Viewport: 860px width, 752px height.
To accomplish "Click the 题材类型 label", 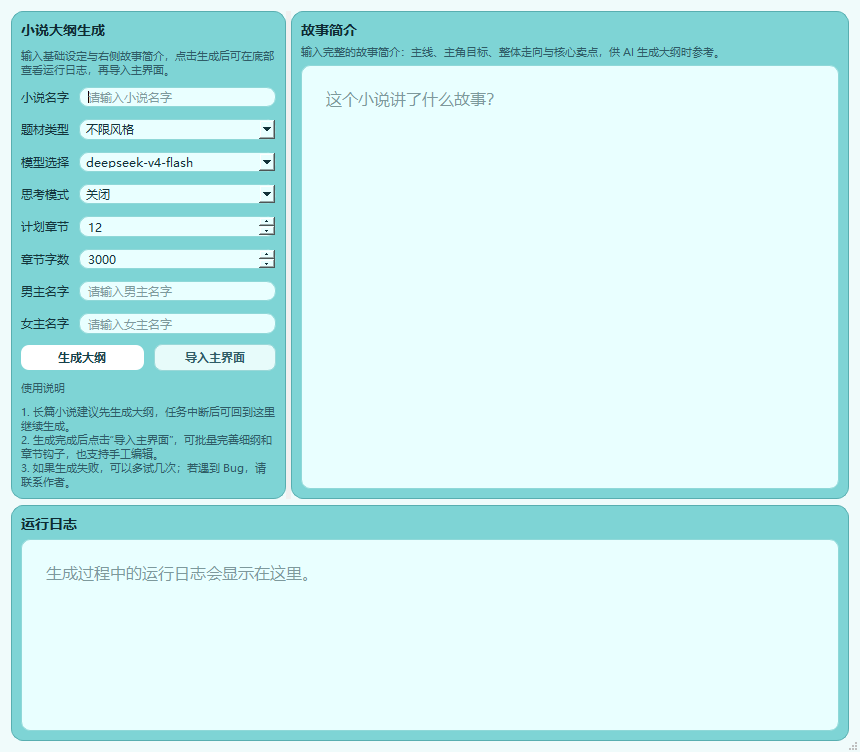I will pyautogui.click(x=45, y=129).
